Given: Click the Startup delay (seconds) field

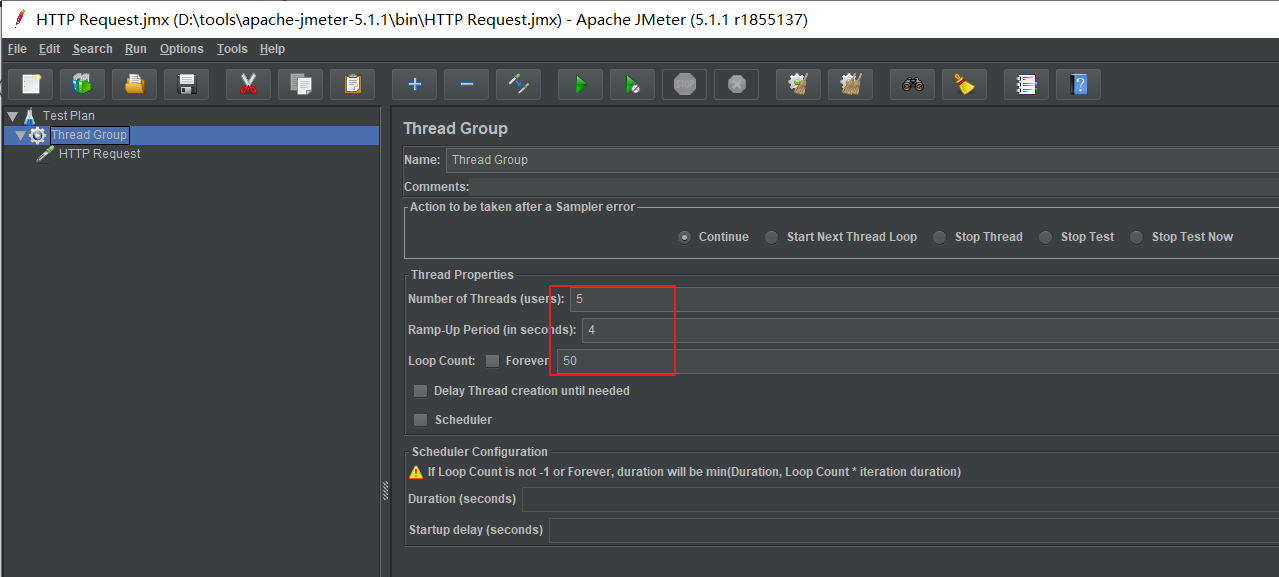Looking at the screenshot, I should [x=914, y=530].
